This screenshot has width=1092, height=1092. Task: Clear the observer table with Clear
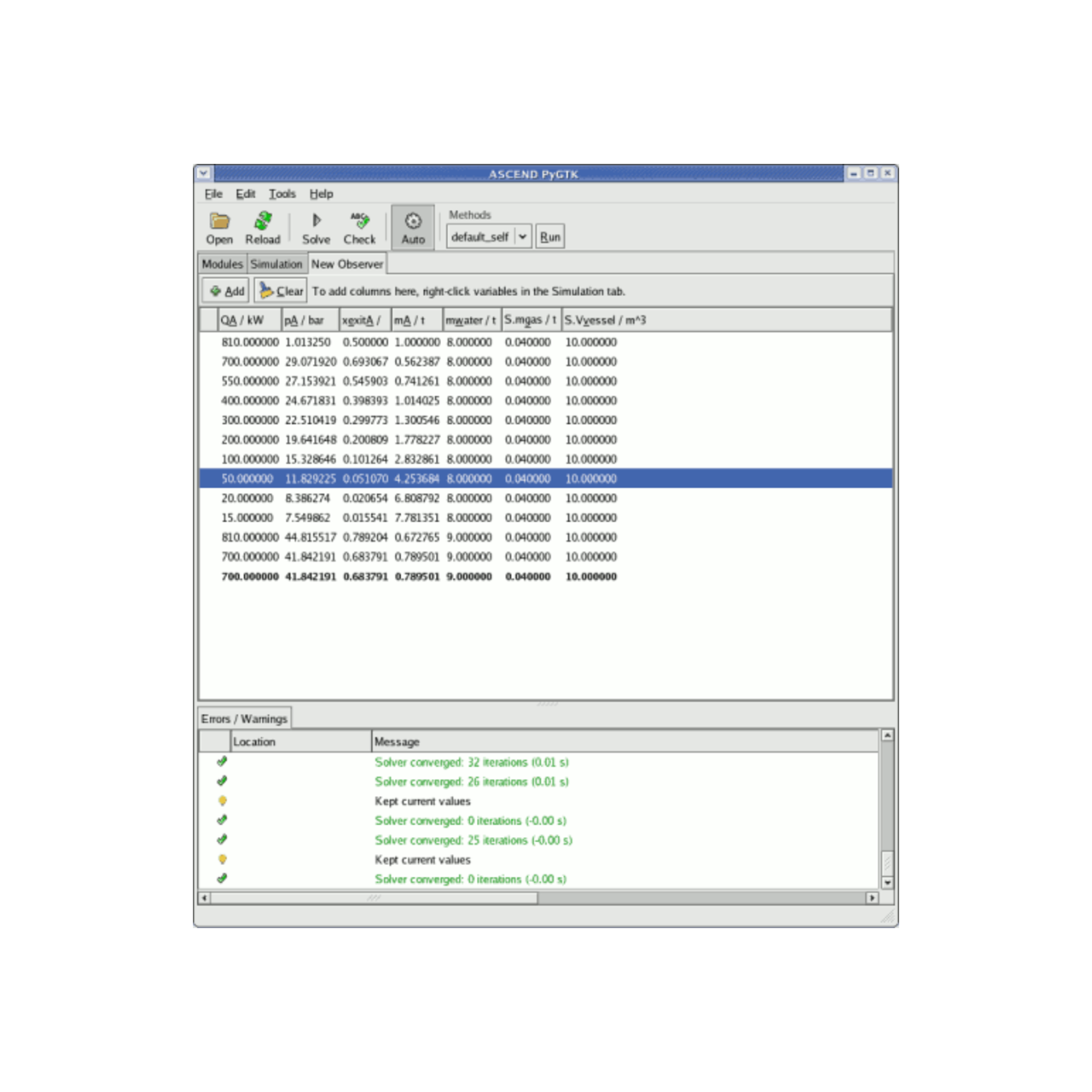pyautogui.click(x=281, y=291)
